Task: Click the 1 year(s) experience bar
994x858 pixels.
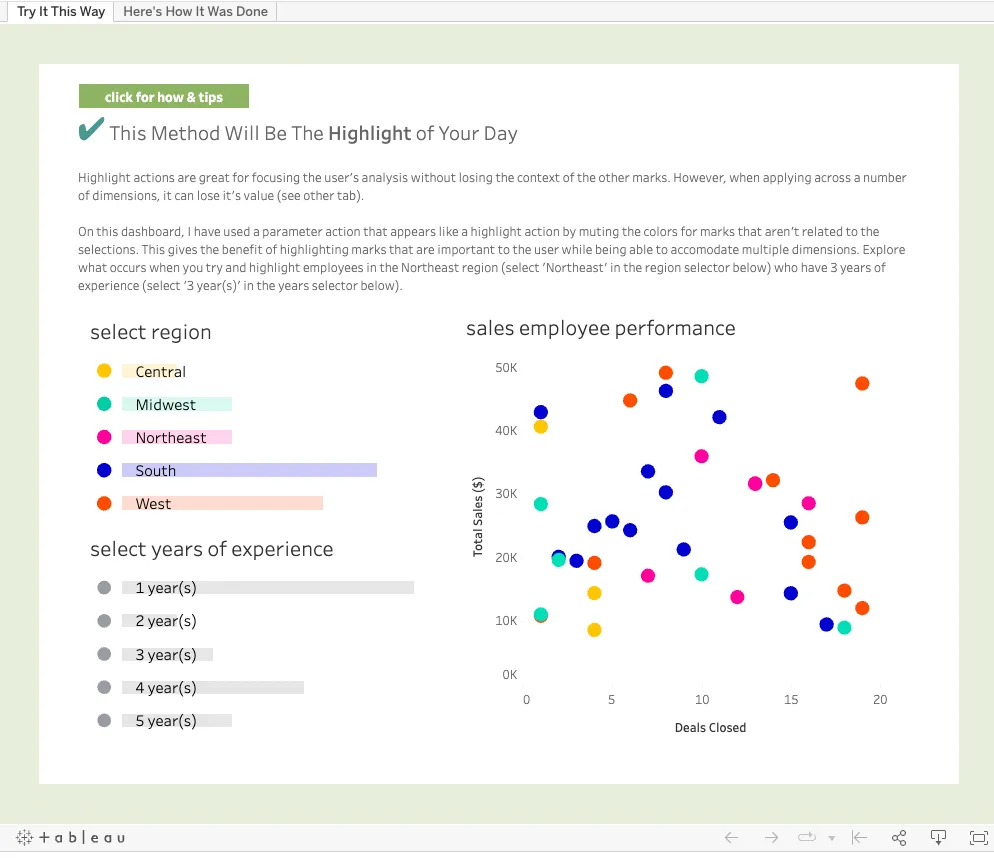Action: click(267, 588)
